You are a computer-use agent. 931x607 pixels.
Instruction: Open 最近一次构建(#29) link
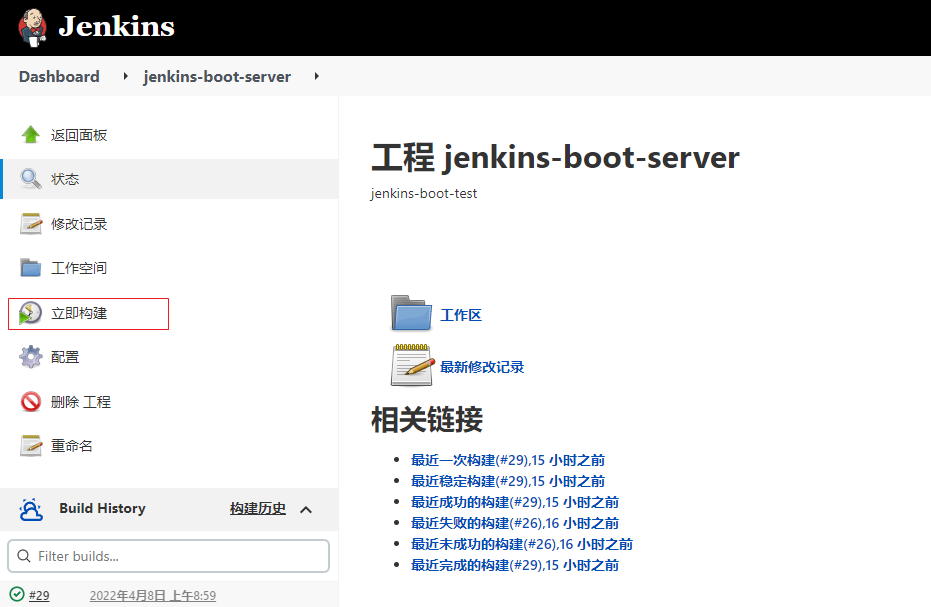(508, 460)
